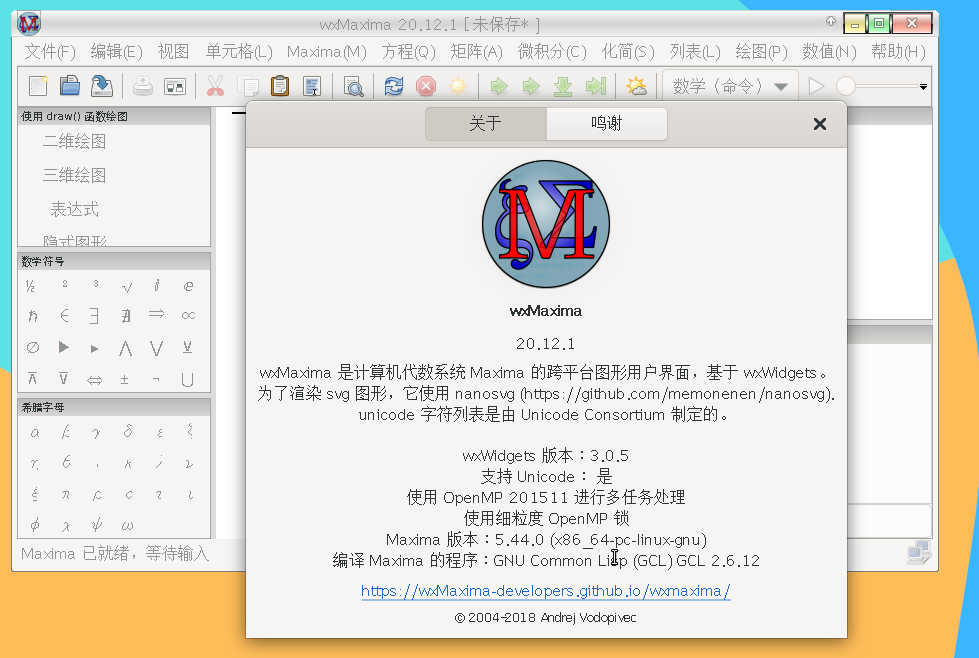Image resolution: width=979 pixels, height=658 pixels.
Task: Switch to the 关于 tab
Action: coord(485,124)
